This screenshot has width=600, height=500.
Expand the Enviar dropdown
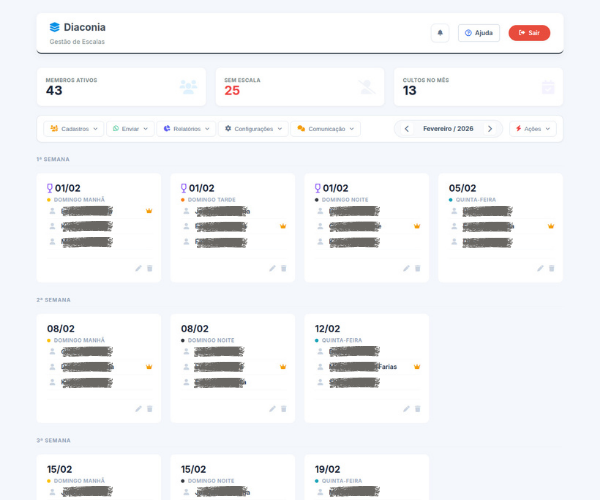pos(130,129)
